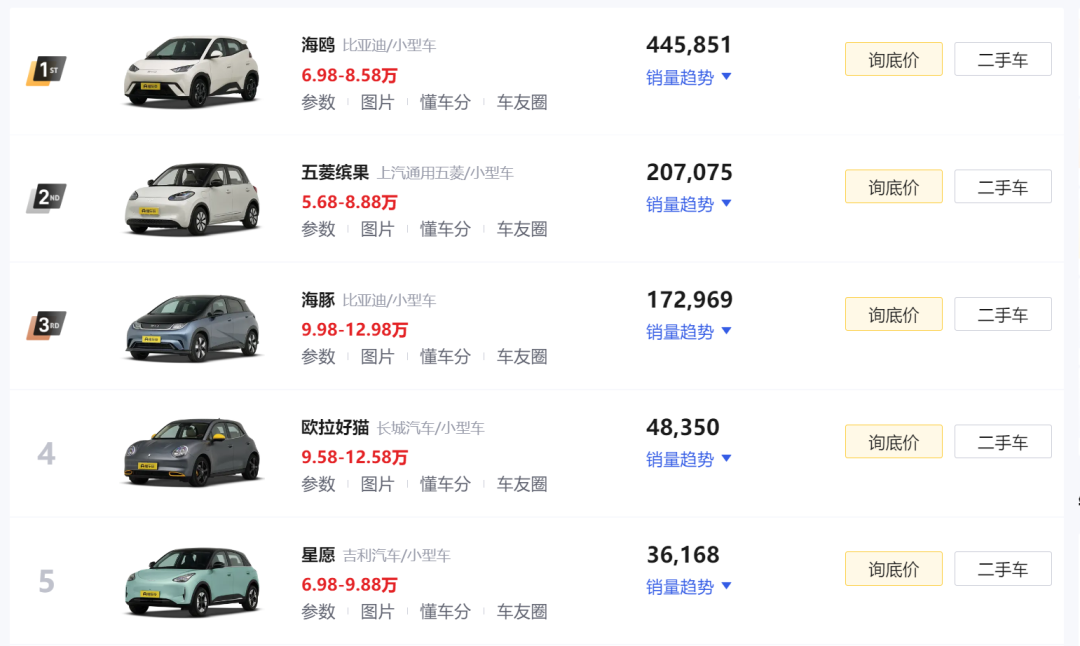1080x646 pixels.
Task: Open 车友圈 link under 欧拉好猫
Action: (522, 484)
